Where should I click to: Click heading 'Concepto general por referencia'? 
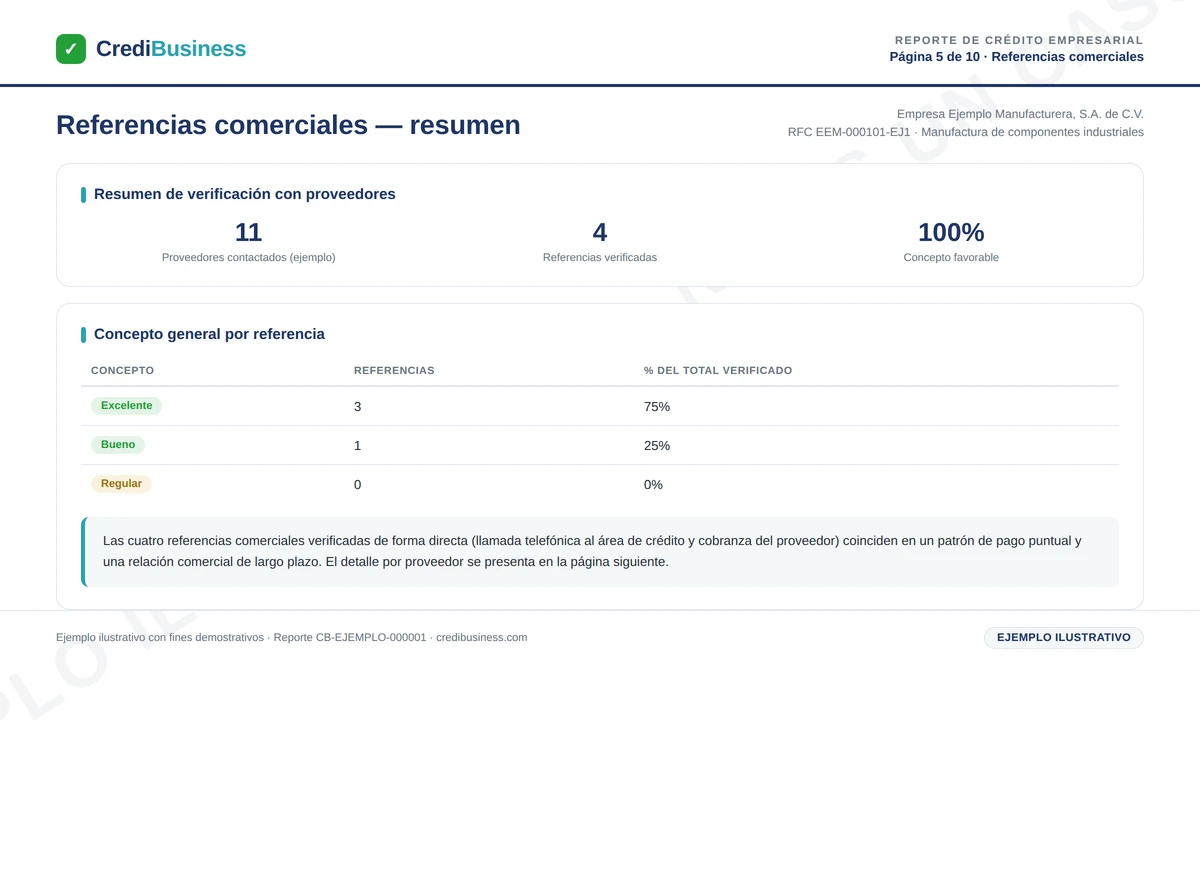[209, 334]
